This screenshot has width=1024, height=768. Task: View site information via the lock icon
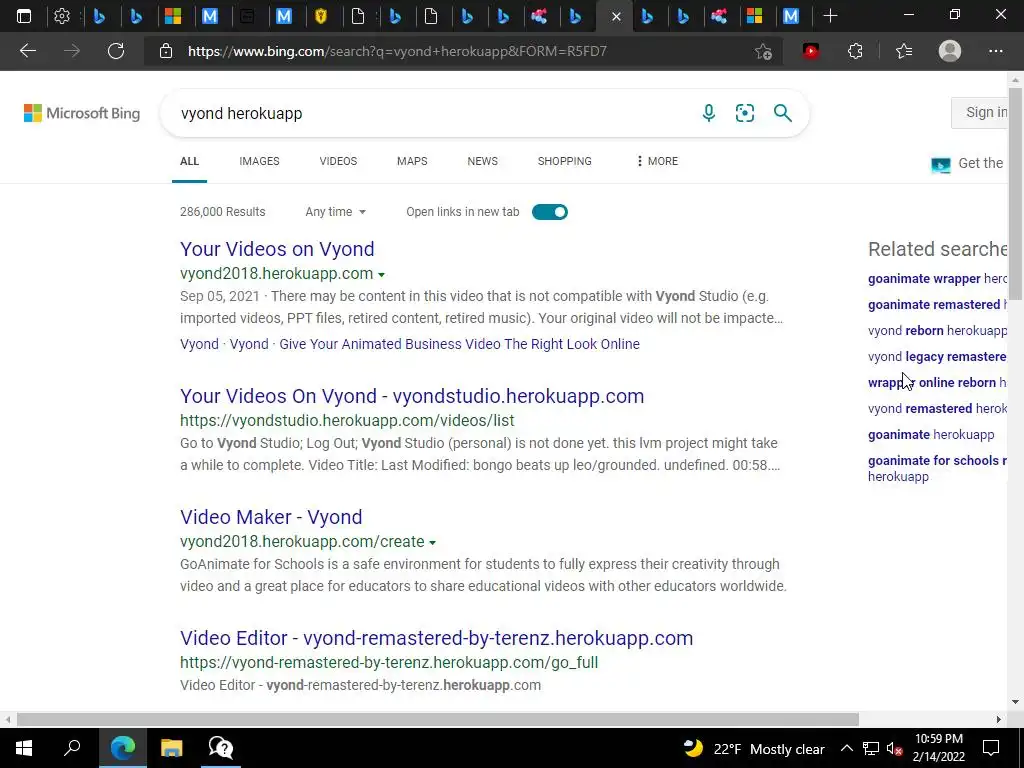(166, 51)
